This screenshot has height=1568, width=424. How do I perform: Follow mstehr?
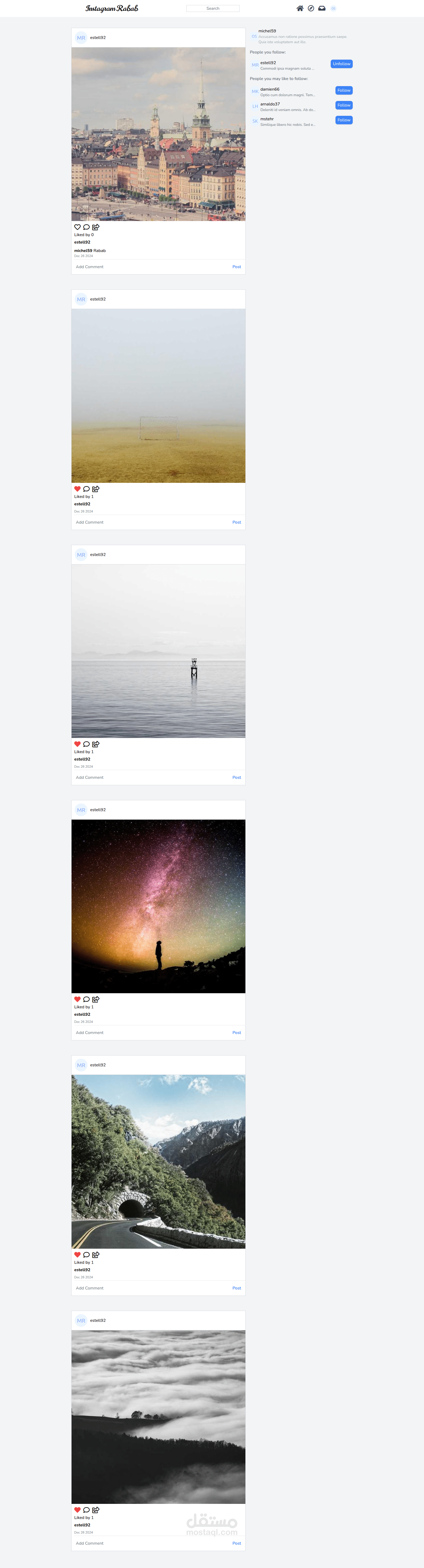344,120
